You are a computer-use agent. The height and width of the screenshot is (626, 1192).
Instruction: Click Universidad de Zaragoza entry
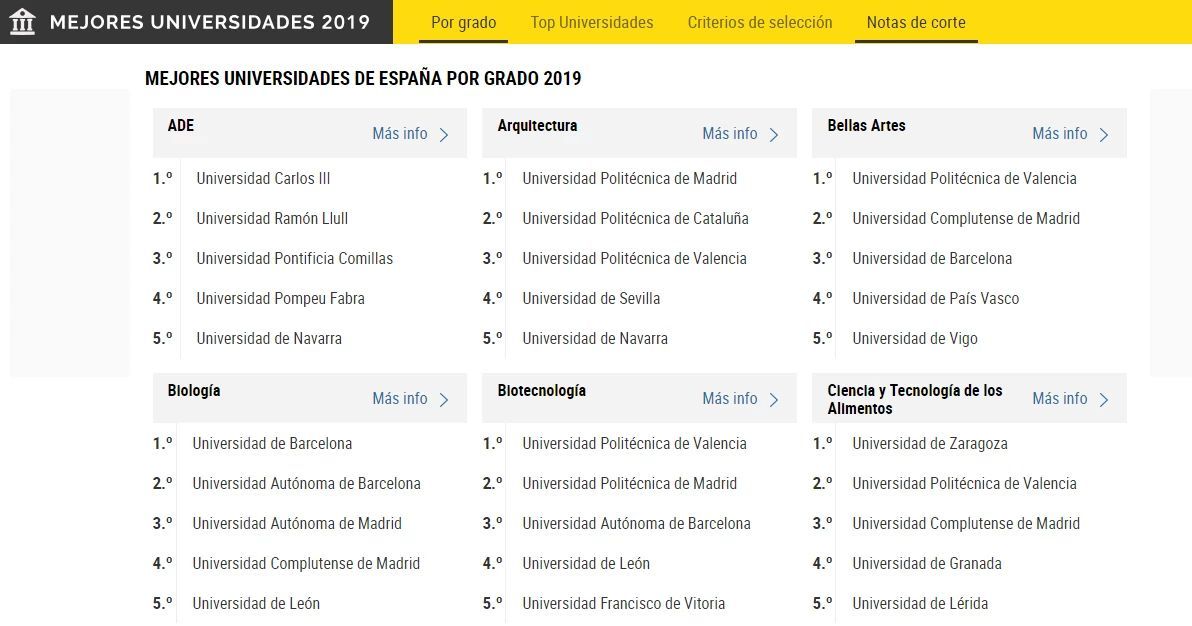[x=930, y=444]
